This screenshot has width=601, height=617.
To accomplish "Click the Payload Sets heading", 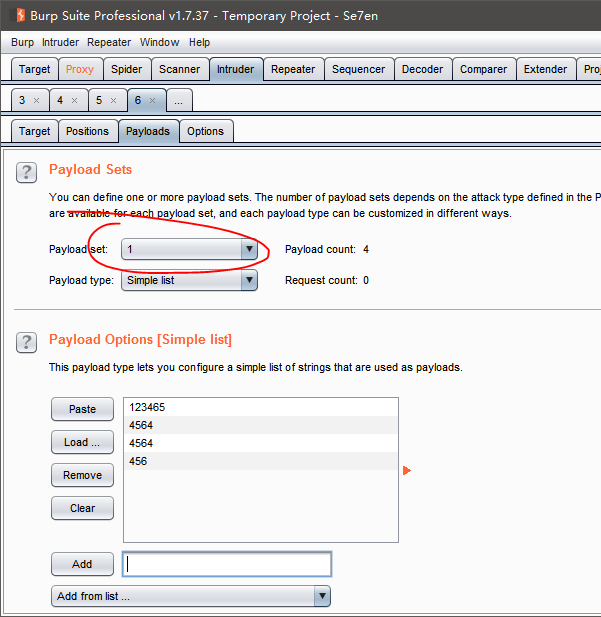I will point(91,170).
